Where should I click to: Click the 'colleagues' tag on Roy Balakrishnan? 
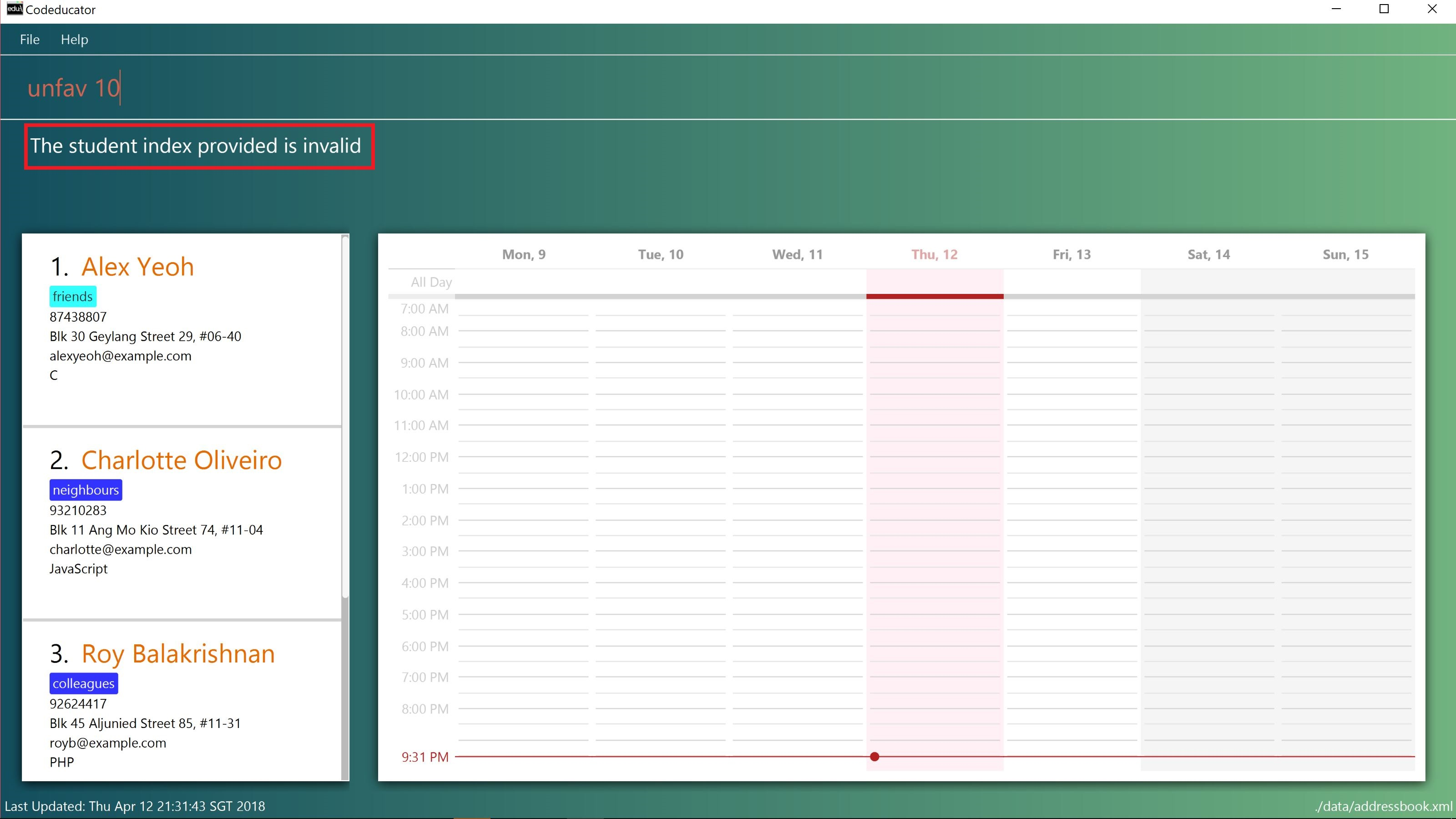(84, 683)
